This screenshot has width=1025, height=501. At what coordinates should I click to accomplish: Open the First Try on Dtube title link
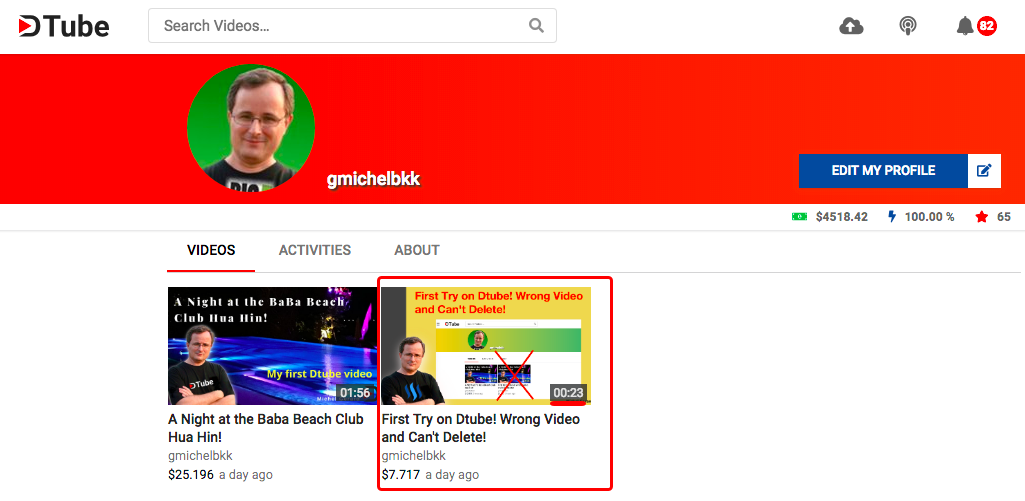480,428
